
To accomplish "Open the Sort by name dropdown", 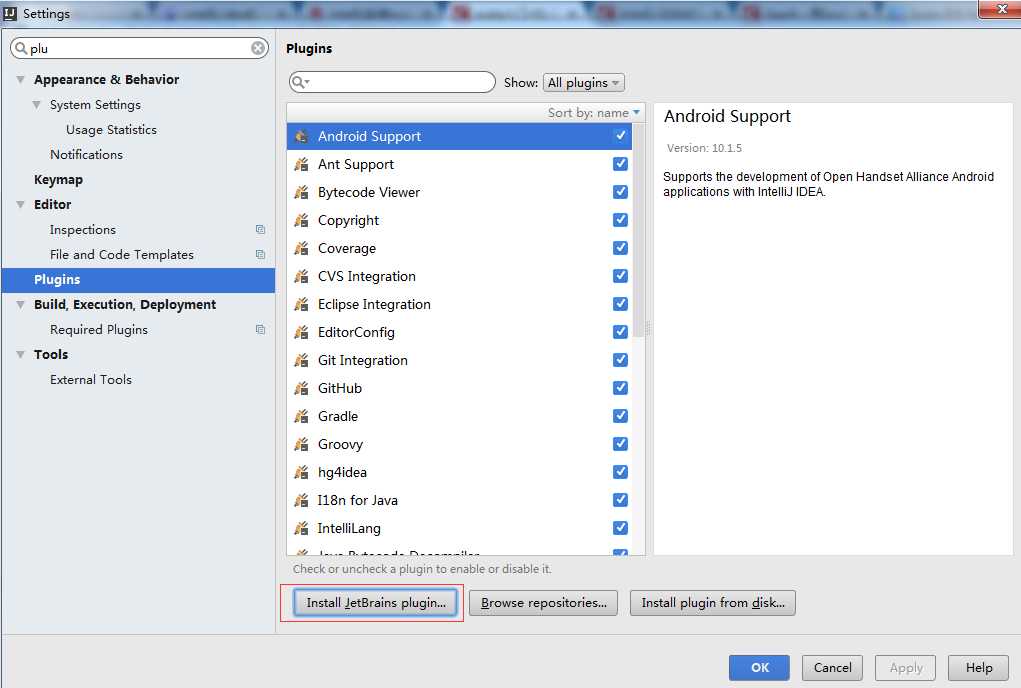I will (594, 113).
